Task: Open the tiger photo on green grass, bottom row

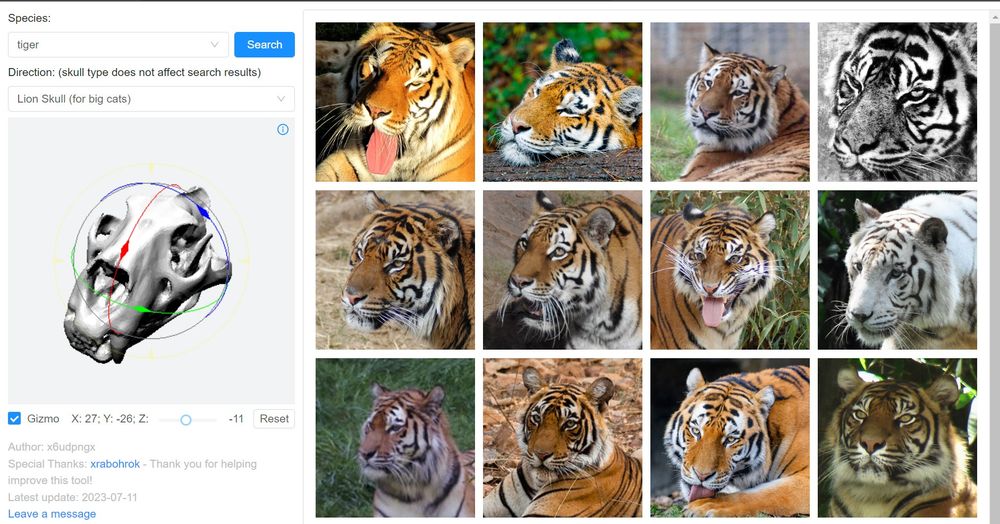Action: point(395,437)
